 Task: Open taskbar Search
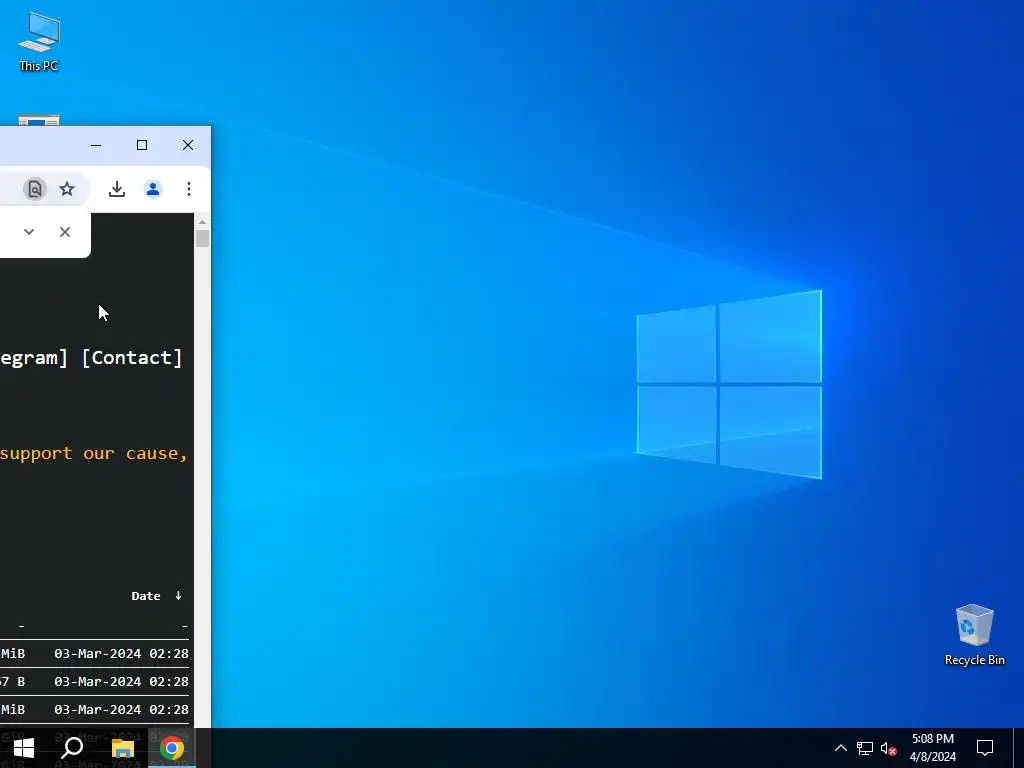click(x=72, y=748)
